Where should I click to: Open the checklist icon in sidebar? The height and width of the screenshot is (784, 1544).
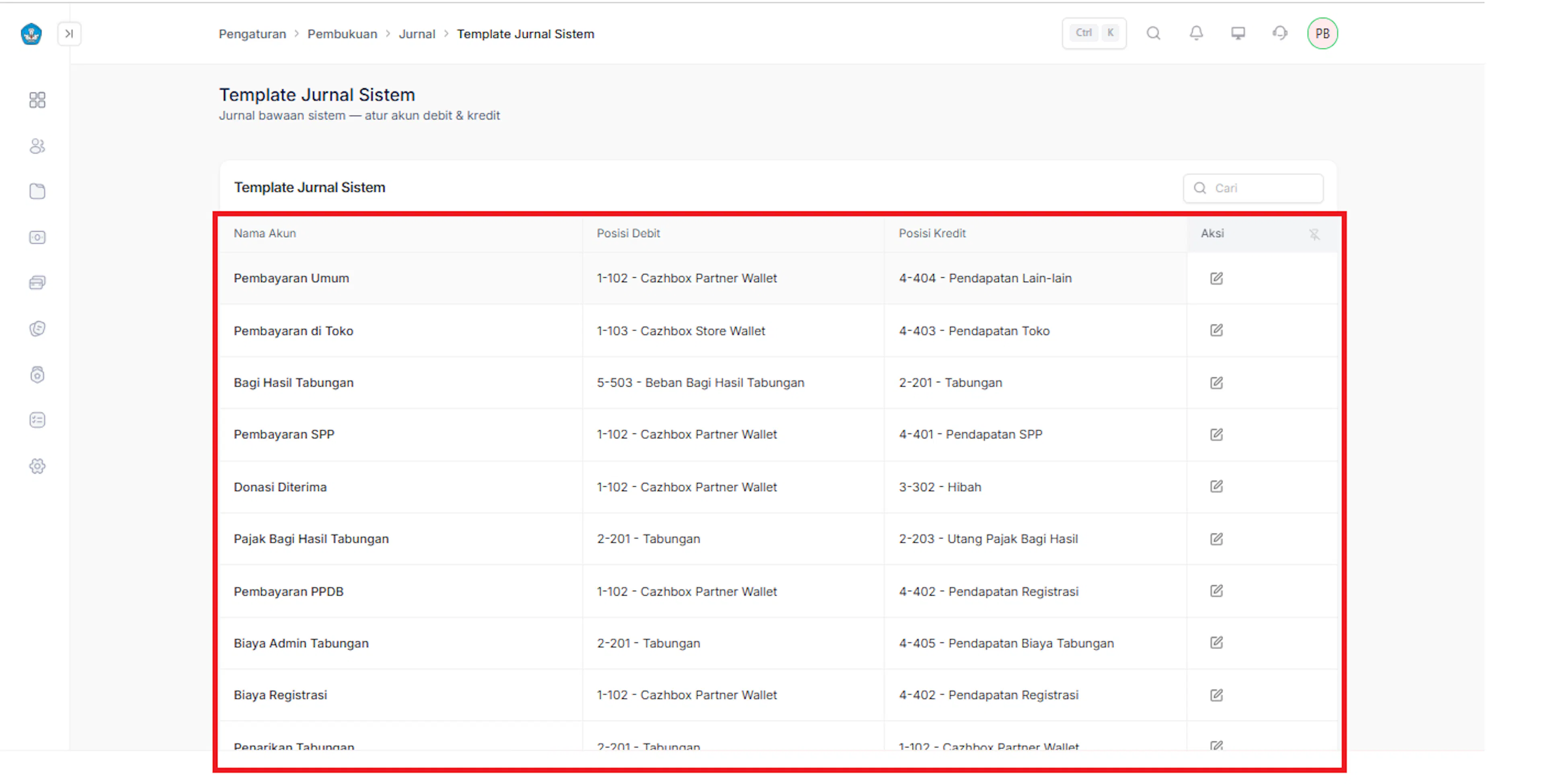point(37,420)
